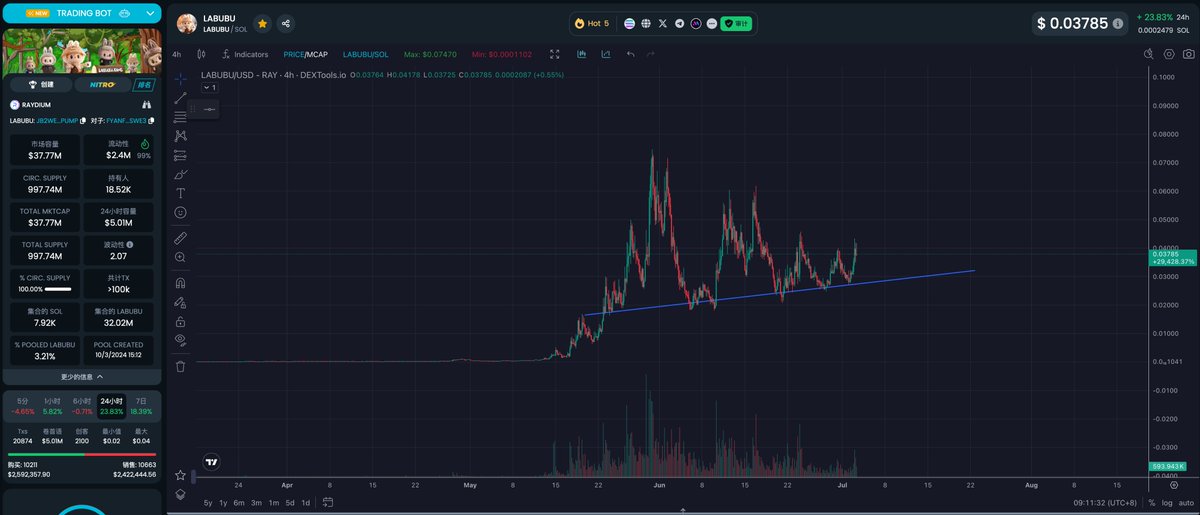Select the 7日 change tab
Screen dimensions: 1200x515
(x=141, y=406)
